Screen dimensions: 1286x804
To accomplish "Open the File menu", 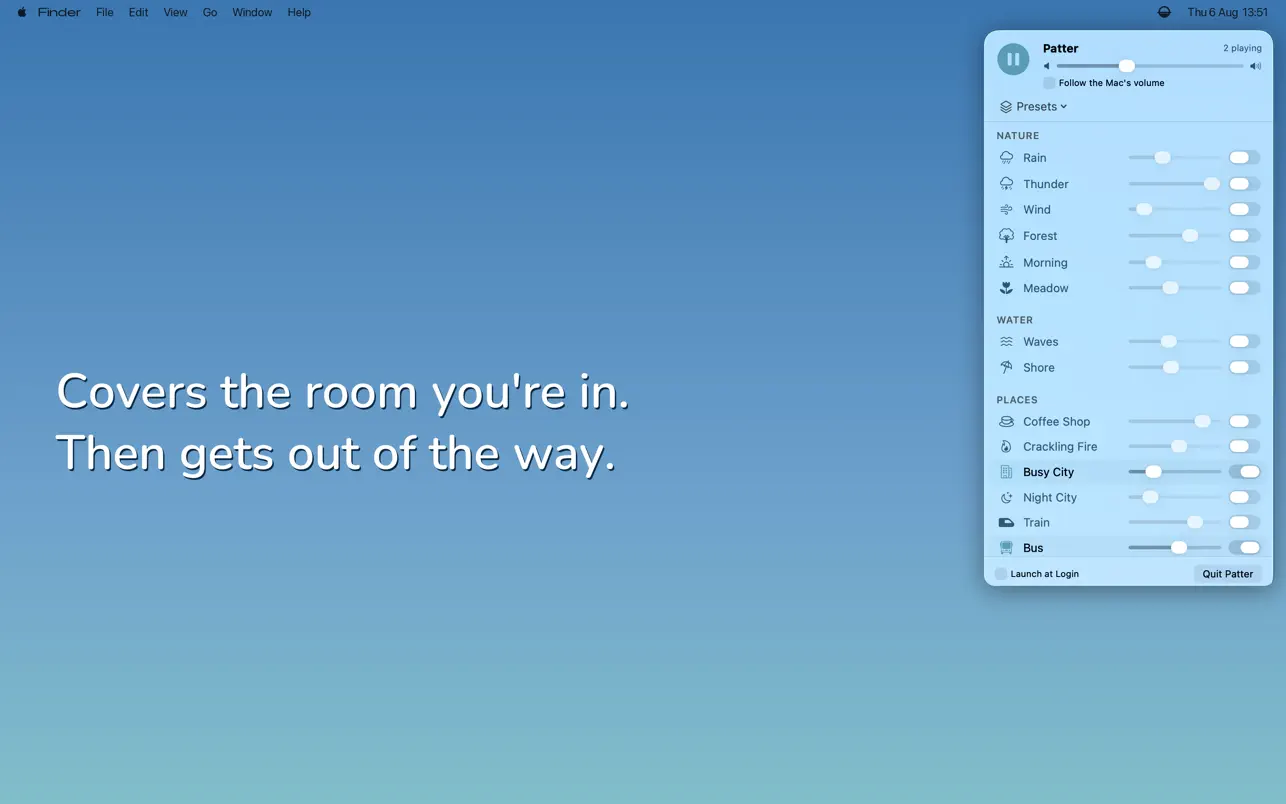I will pos(105,12).
